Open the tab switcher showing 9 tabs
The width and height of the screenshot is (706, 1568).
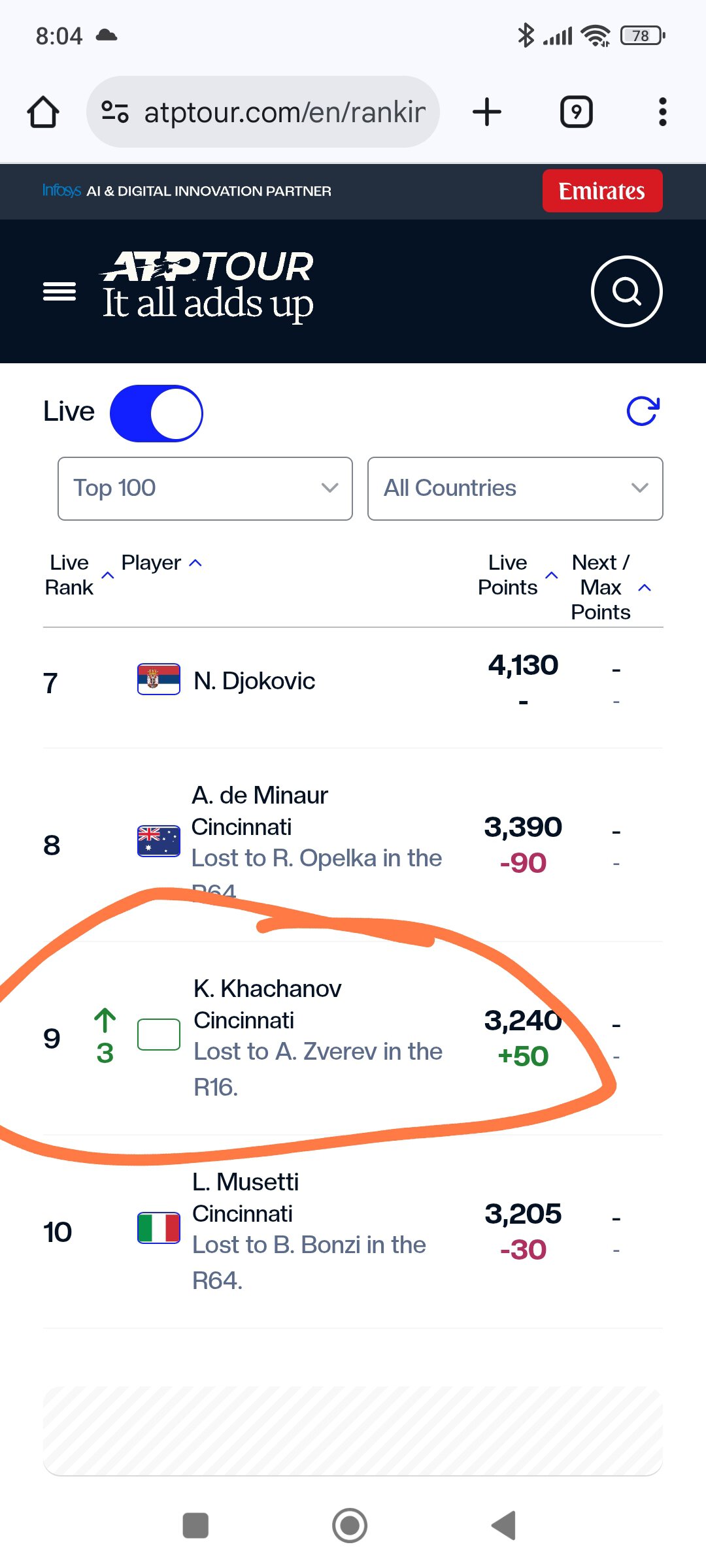[x=577, y=112]
